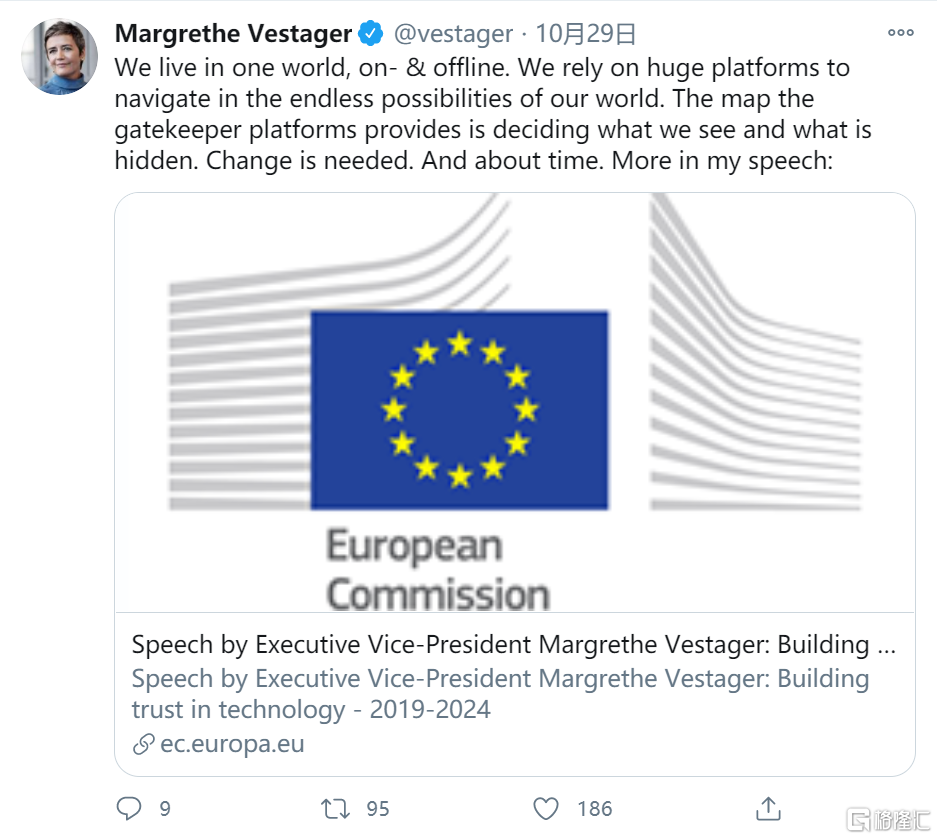Screen dimensions: 937x839
Task: Open the ec.europa.eu domain link
Action: click(x=232, y=744)
